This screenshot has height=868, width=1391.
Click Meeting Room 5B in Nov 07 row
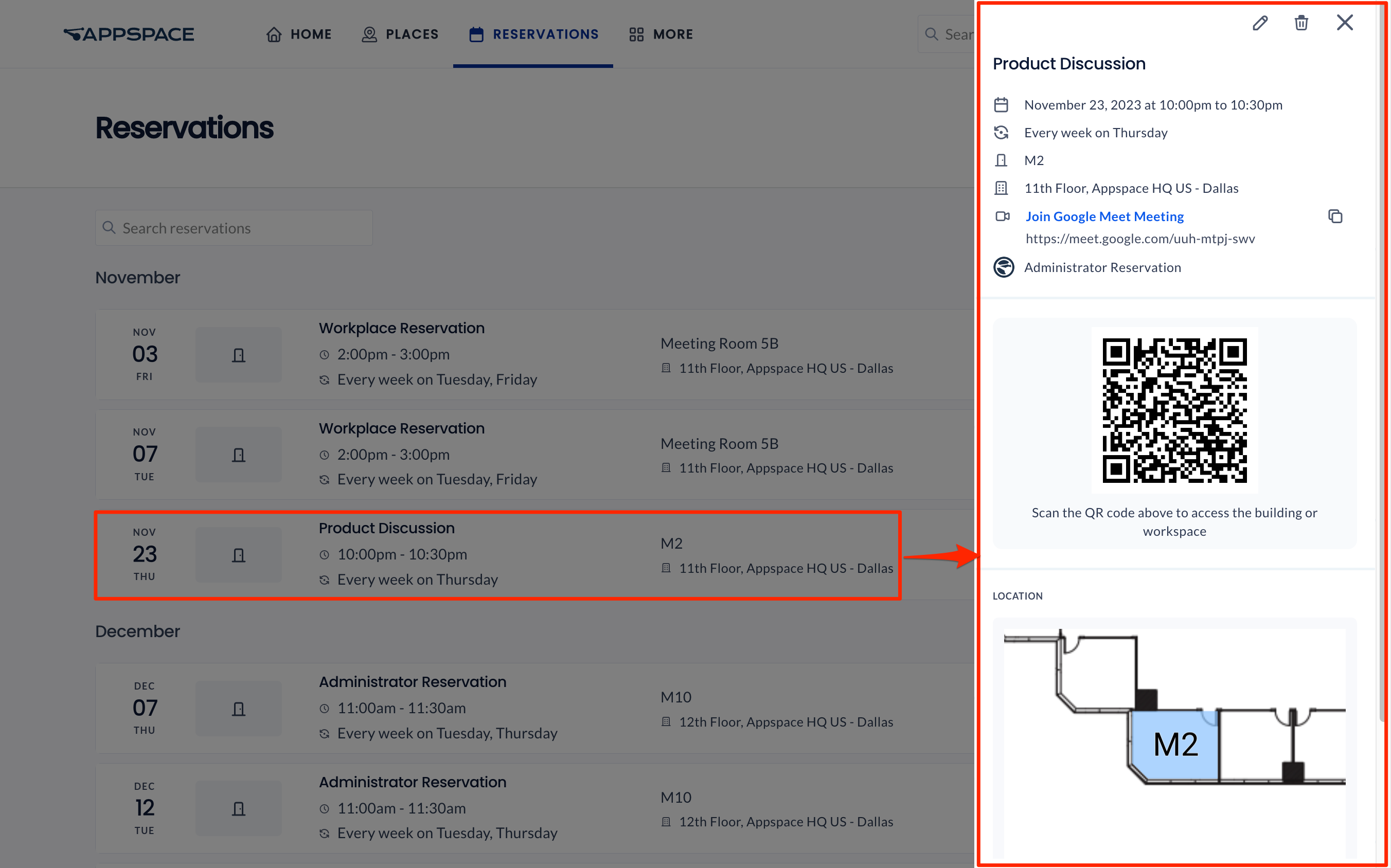click(719, 444)
